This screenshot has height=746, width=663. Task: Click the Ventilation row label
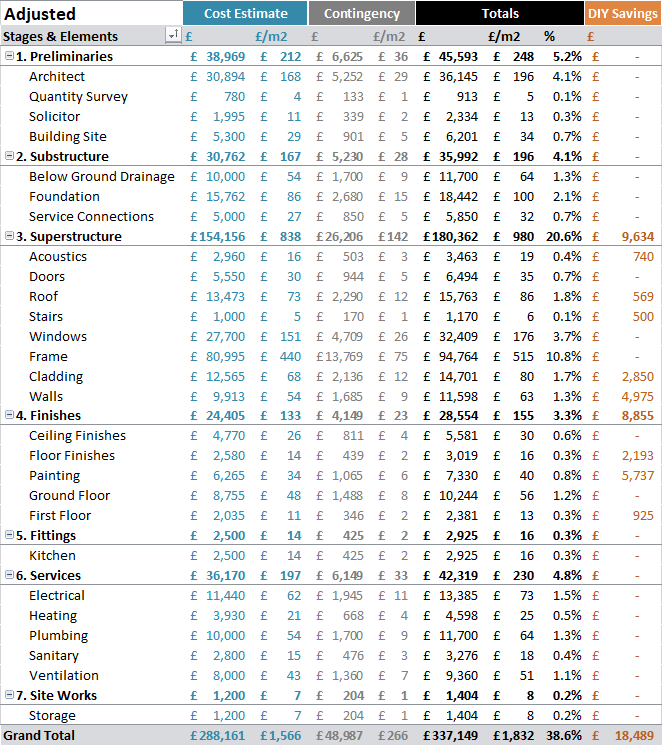coord(64,676)
